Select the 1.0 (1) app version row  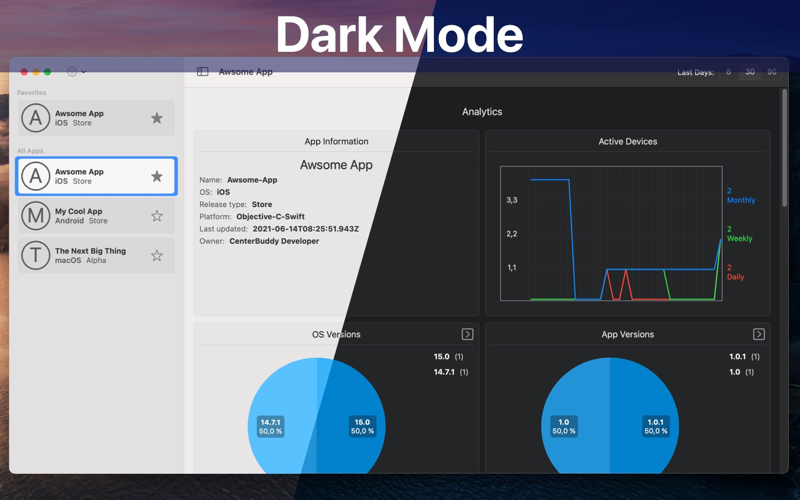click(x=741, y=372)
